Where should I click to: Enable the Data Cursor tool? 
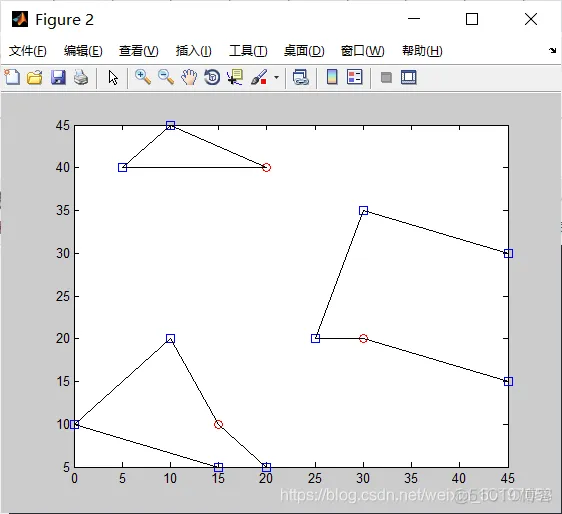point(235,77)
